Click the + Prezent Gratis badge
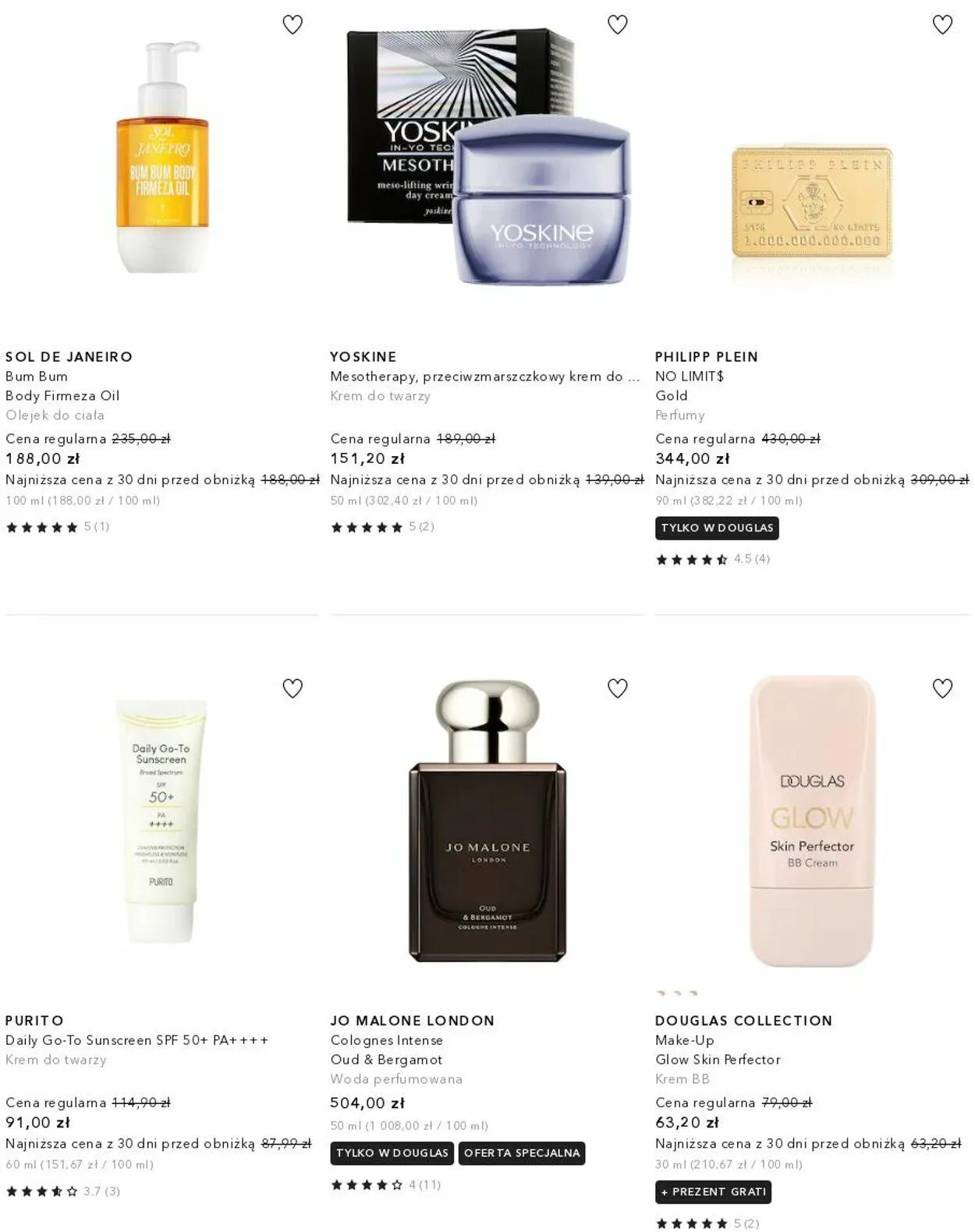975x1232 pixels. pos(714,1192)
